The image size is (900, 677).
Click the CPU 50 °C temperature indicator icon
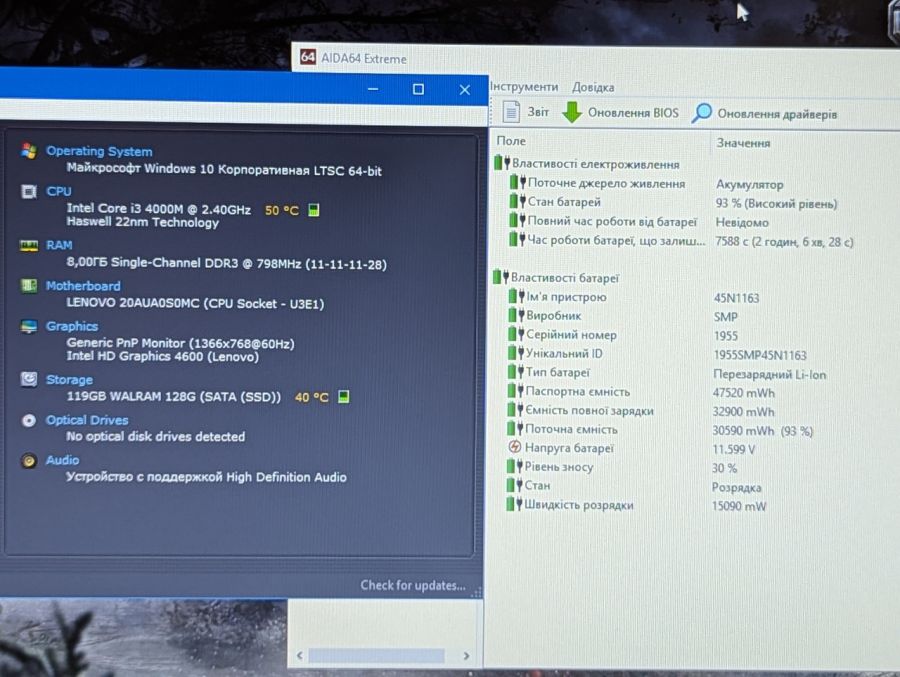(313, 210)
